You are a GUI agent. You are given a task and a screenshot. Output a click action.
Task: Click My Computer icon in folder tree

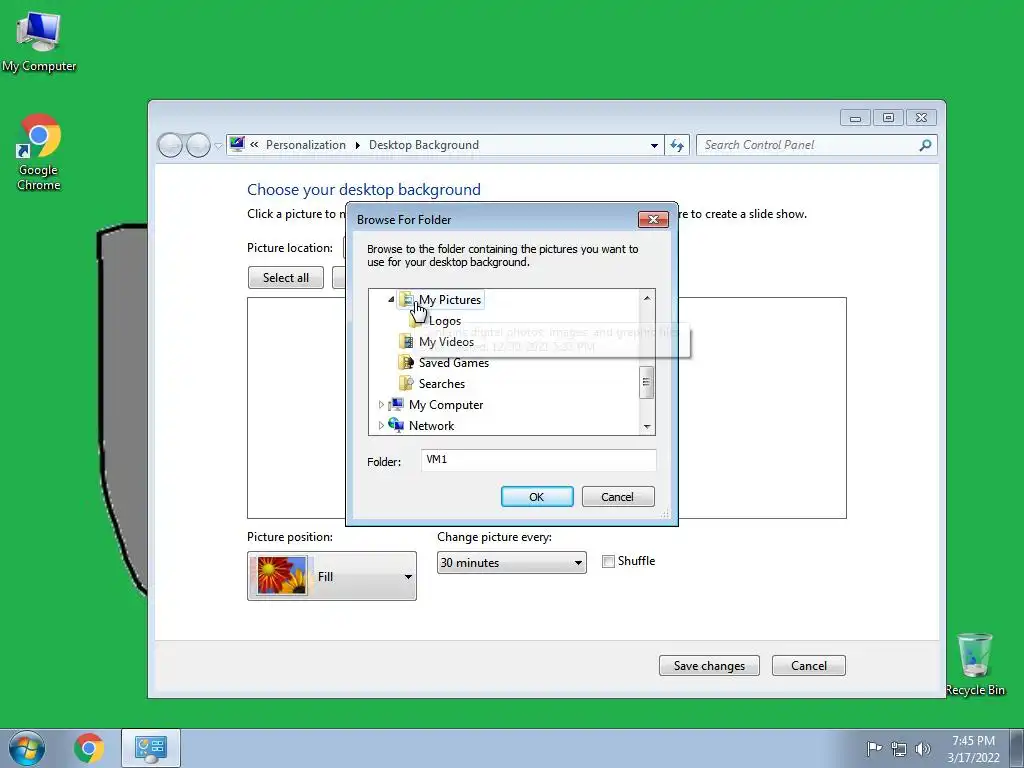click(396, 404)
